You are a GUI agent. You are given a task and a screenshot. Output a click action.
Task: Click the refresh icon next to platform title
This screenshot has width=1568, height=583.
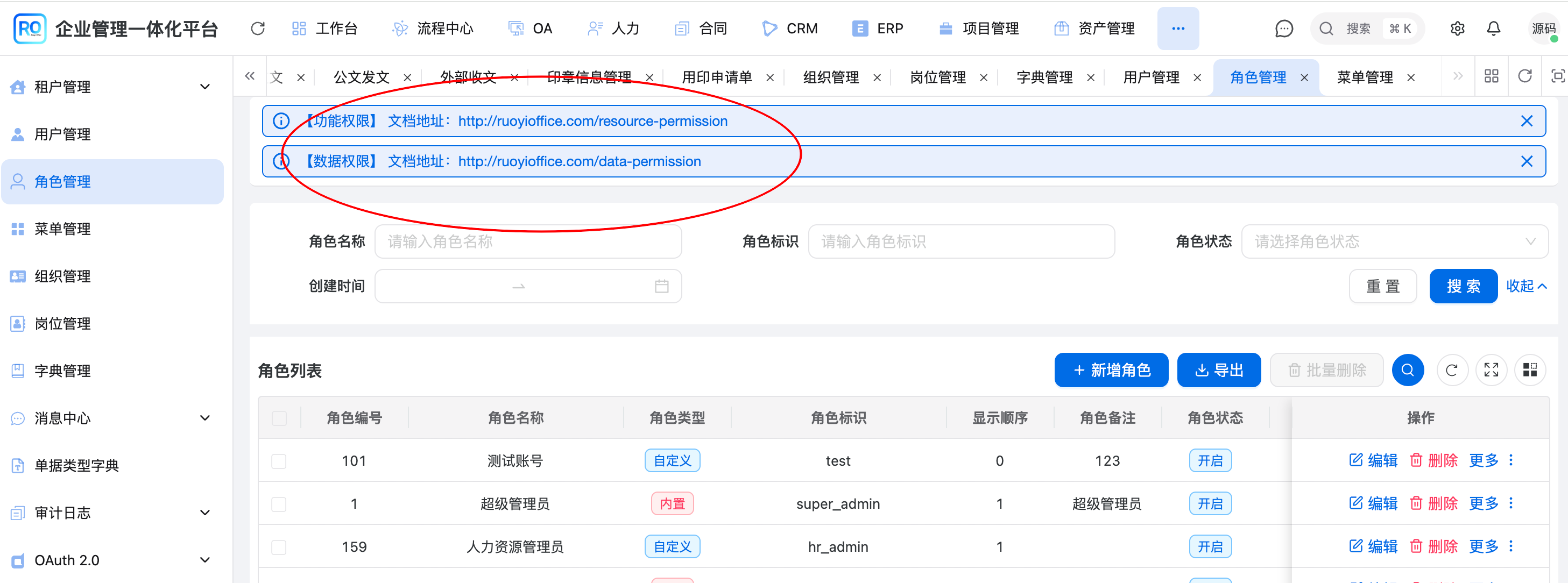258,29
